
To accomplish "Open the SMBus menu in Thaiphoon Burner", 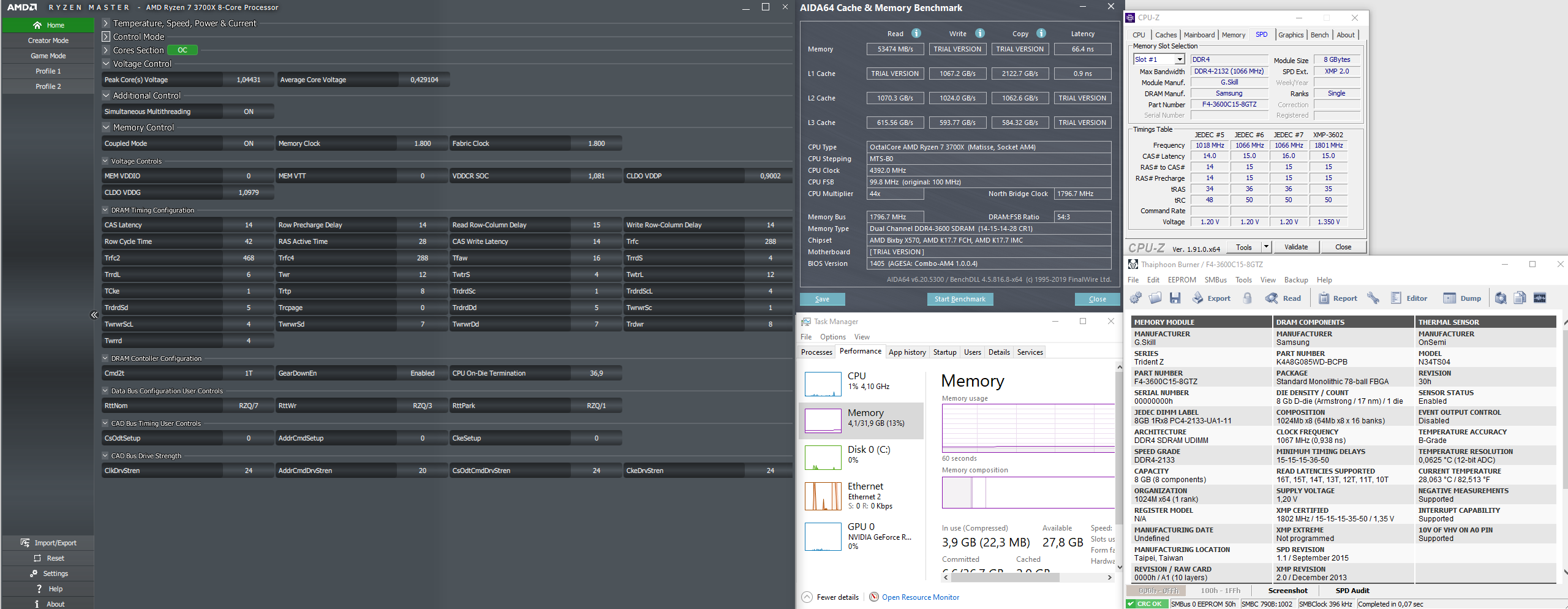I will (1215, 280).
